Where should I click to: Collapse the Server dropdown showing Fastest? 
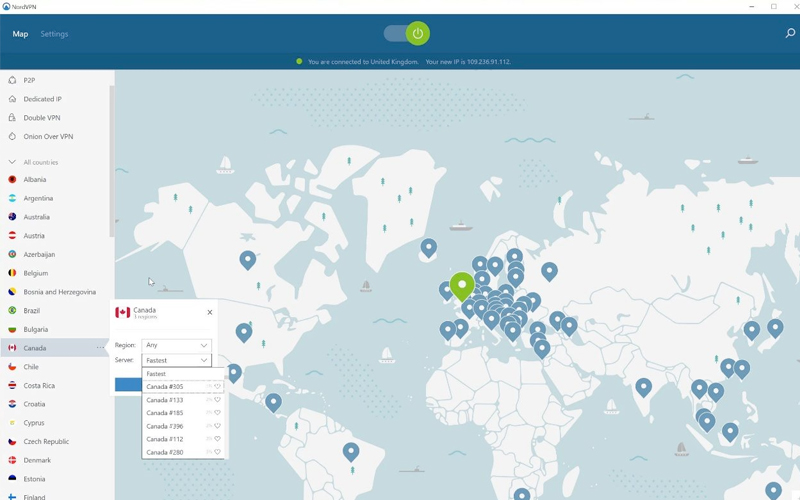click(176, 360)
